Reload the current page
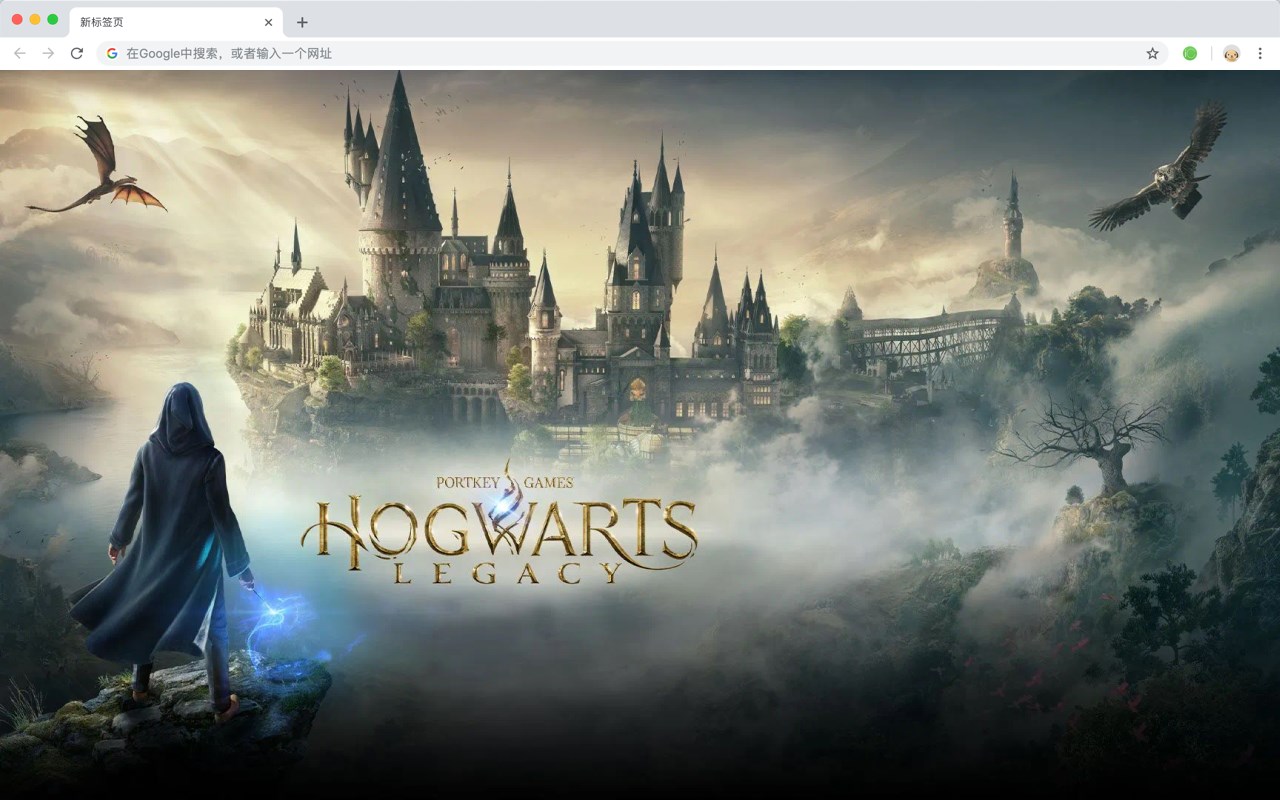Image resolution: width=1280 pixels, height=800 pixels. 77,53
